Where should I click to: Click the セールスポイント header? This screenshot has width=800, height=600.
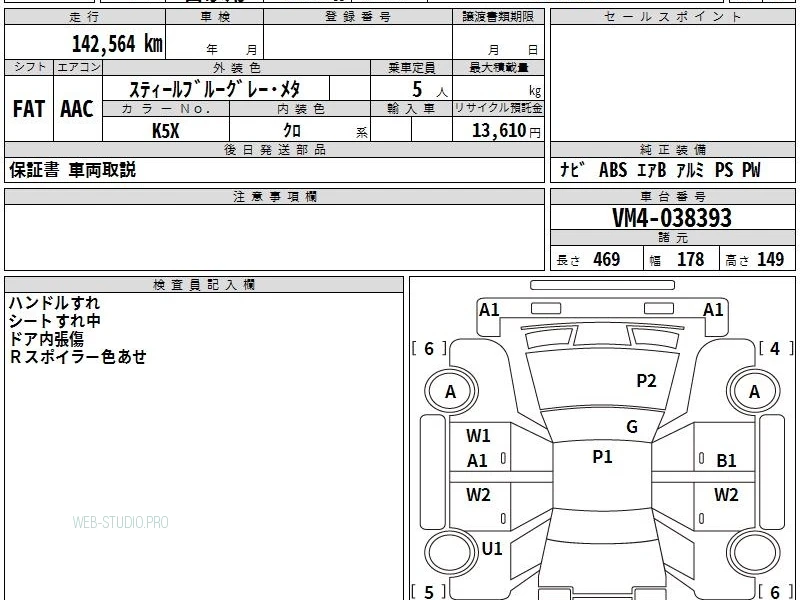point(672,16)
